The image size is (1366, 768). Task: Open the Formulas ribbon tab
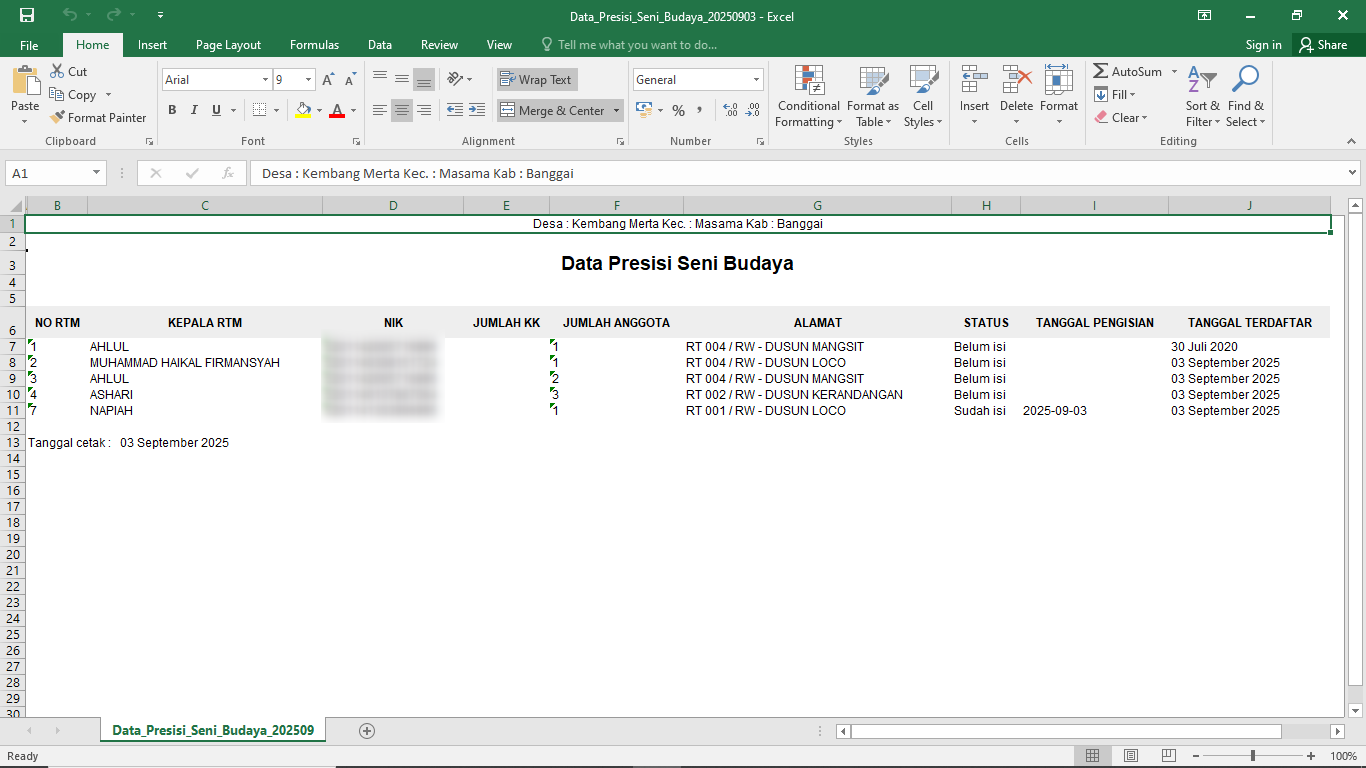coord(314,45)
